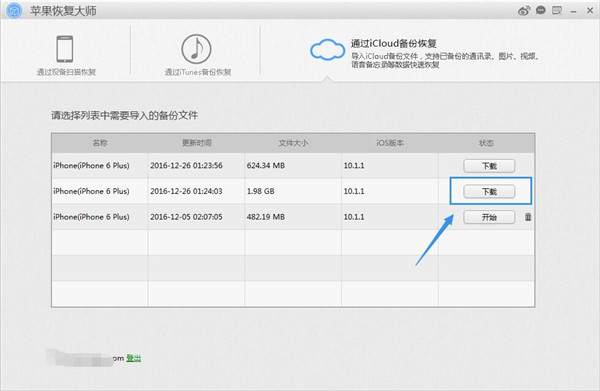The image size is (600, 391).
Task: Select the phone device scan recovery icon
Action: [65, 49]
